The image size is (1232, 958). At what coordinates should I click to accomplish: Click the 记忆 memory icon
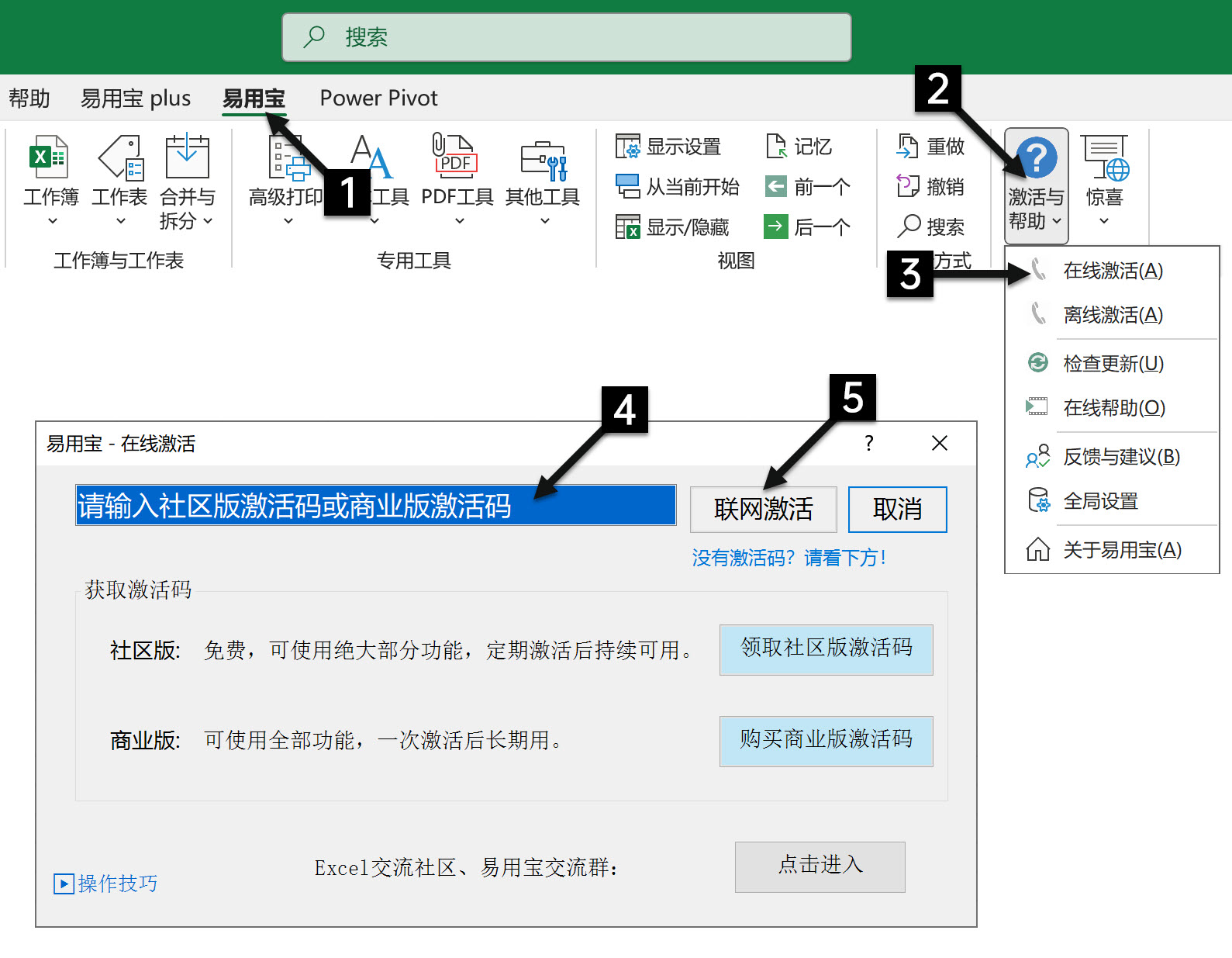click(x=775, y=146)
